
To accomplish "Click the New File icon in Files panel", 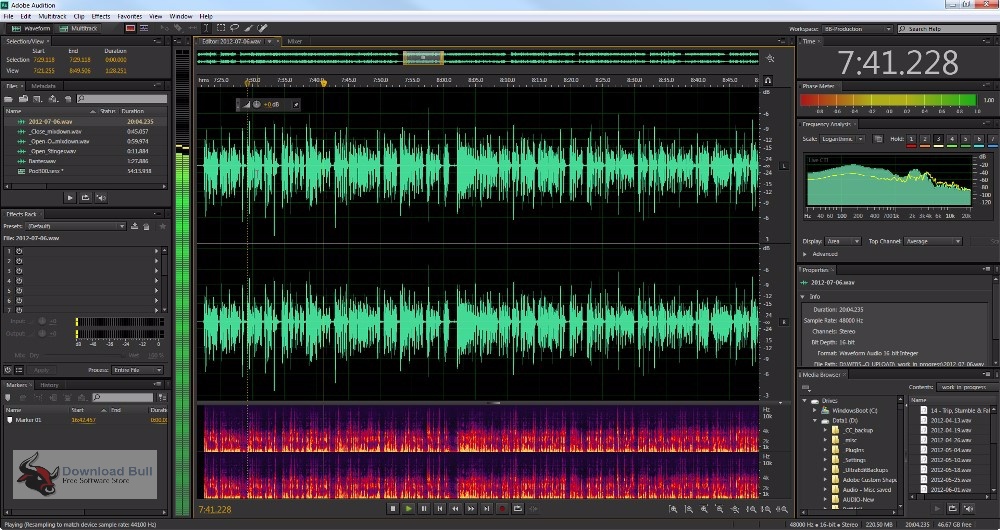I will 38,99.
